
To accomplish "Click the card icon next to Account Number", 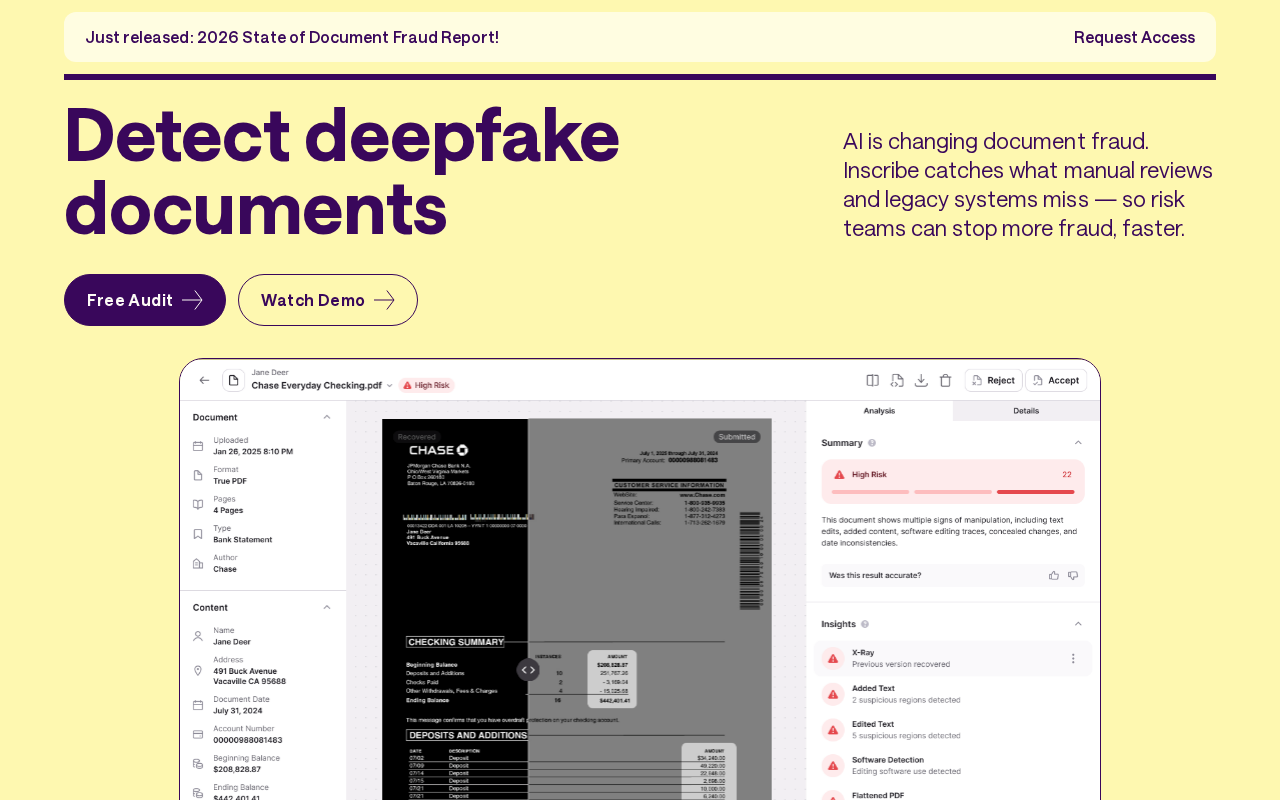I will click(x=198, y=734).
